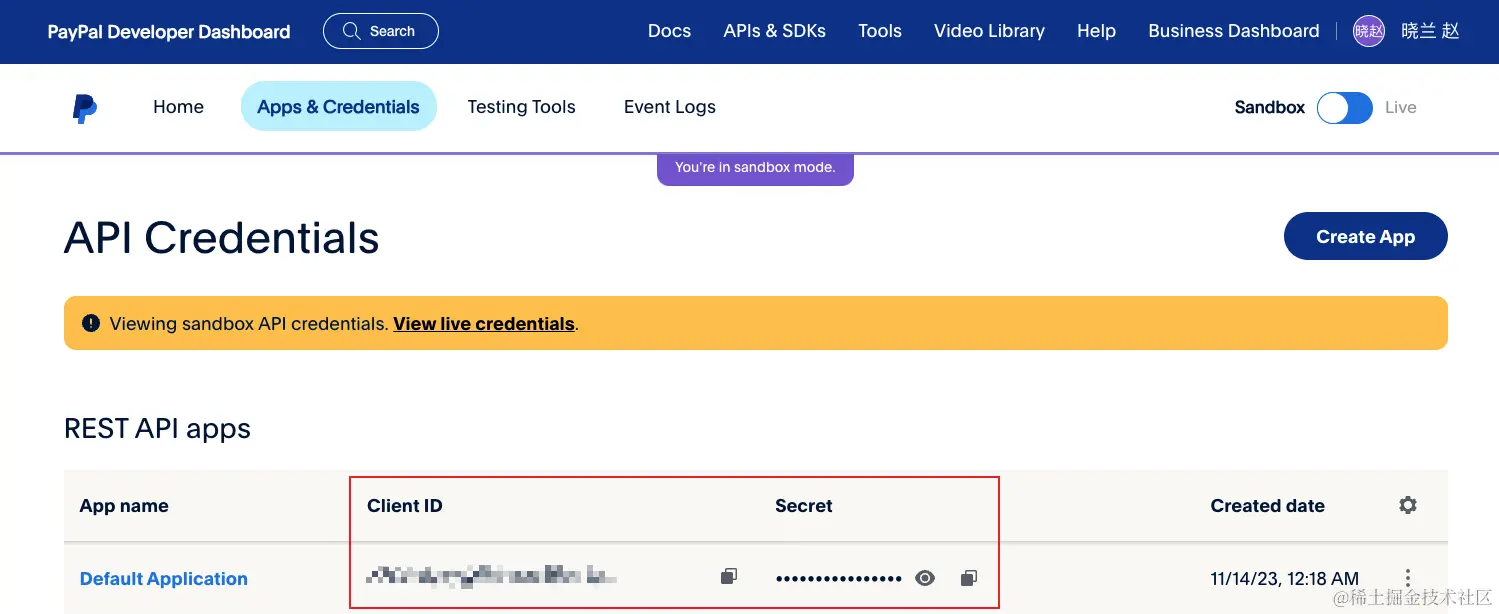
Task: Click the Created date column header
Action: pos(1267,506)
